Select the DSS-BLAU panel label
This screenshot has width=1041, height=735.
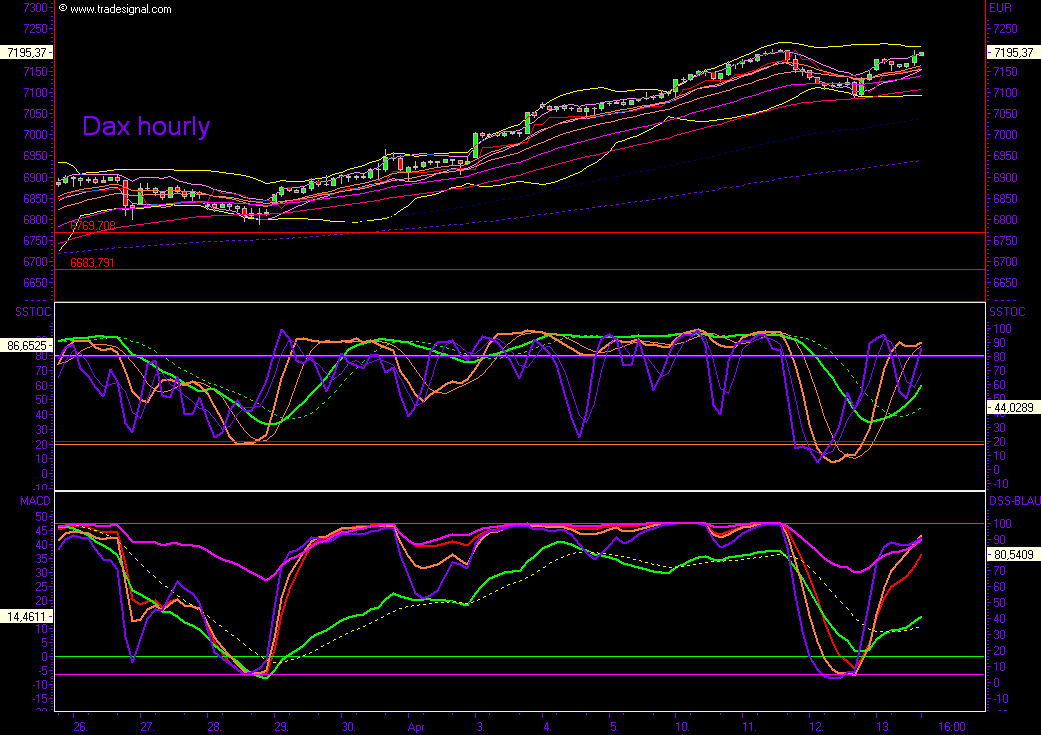(x=1015, y=501)
